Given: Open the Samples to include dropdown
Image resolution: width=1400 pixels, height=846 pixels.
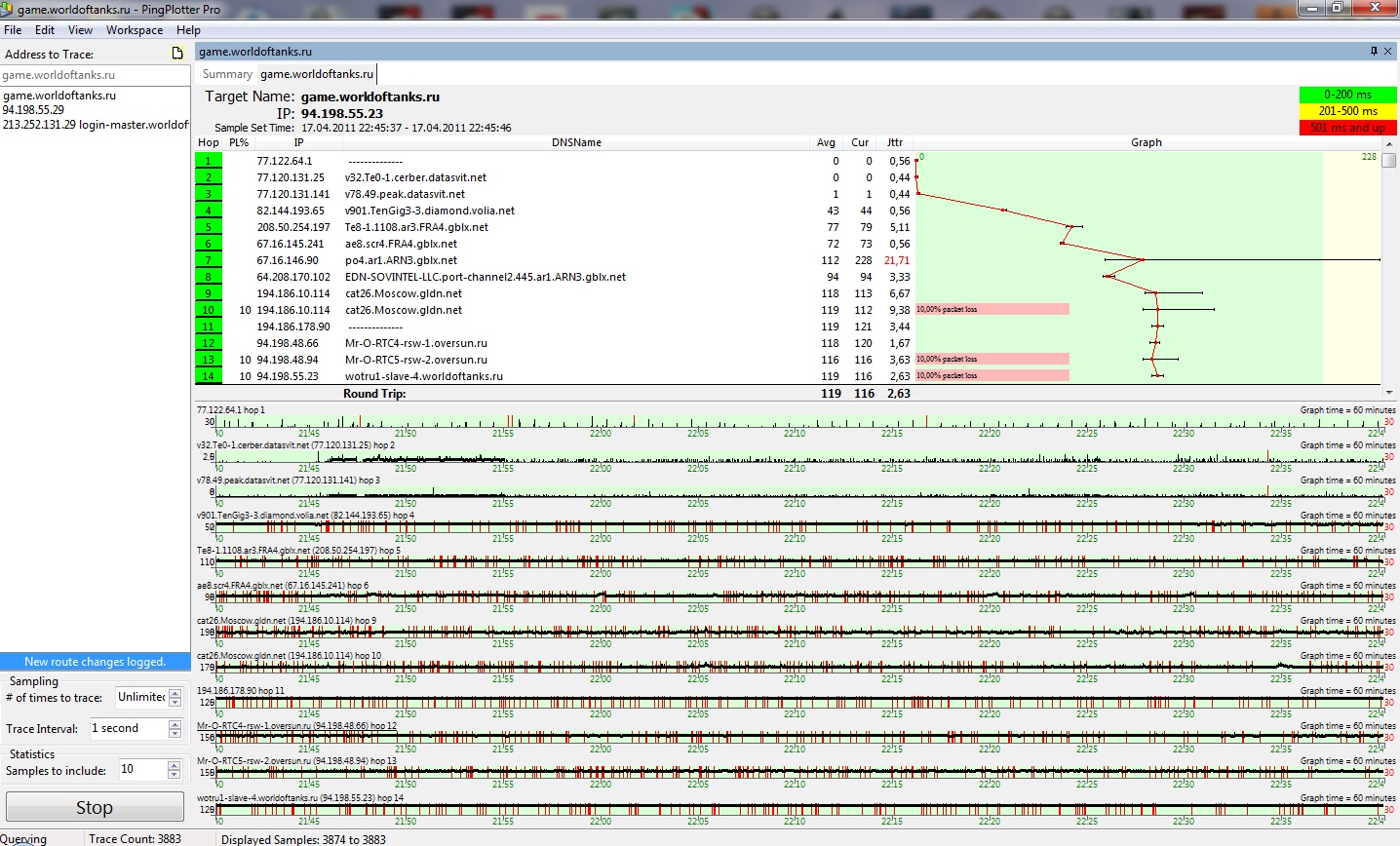Looking at the screenshot, I should tap(175, 770).
